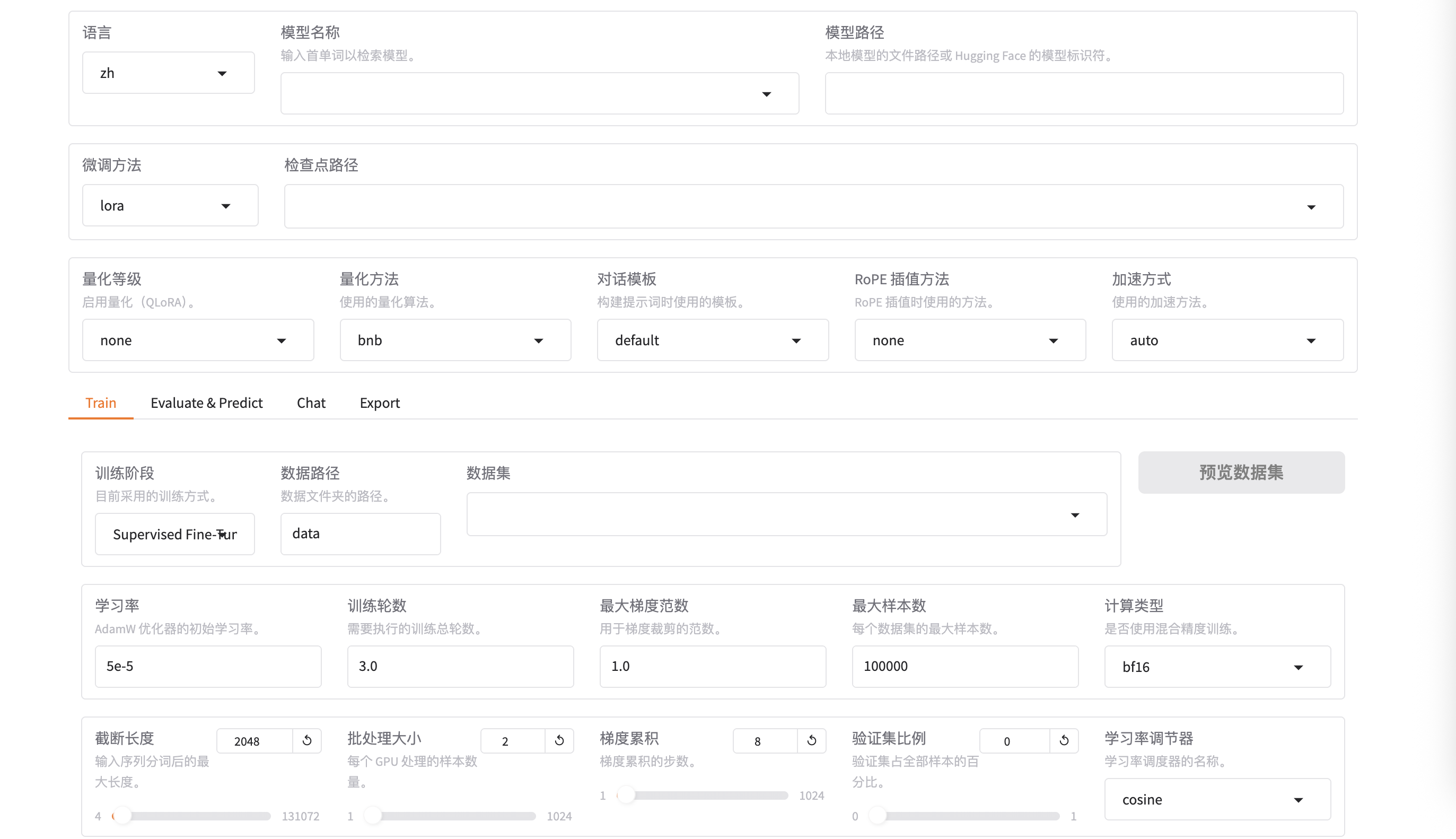
Task: Open the 量化等级 dropdown
Action: (x=198, y=340)
